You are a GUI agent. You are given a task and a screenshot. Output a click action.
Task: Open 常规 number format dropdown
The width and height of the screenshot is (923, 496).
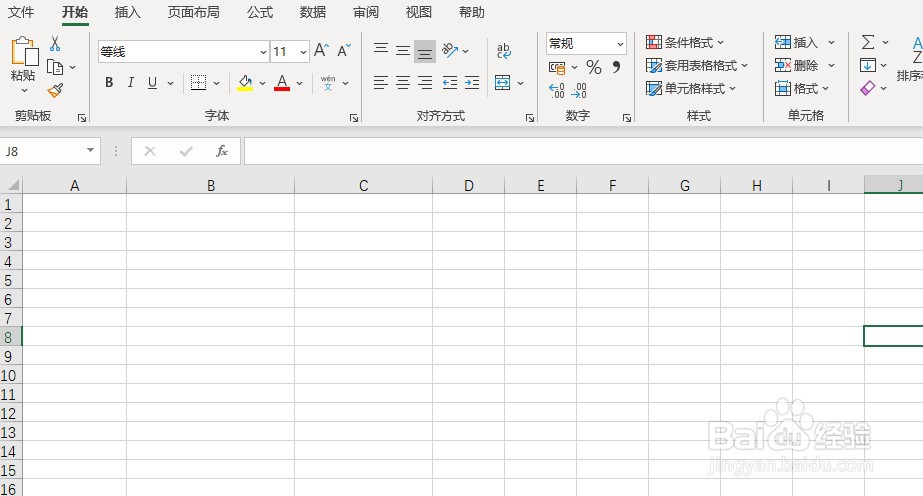pos(620,44)
